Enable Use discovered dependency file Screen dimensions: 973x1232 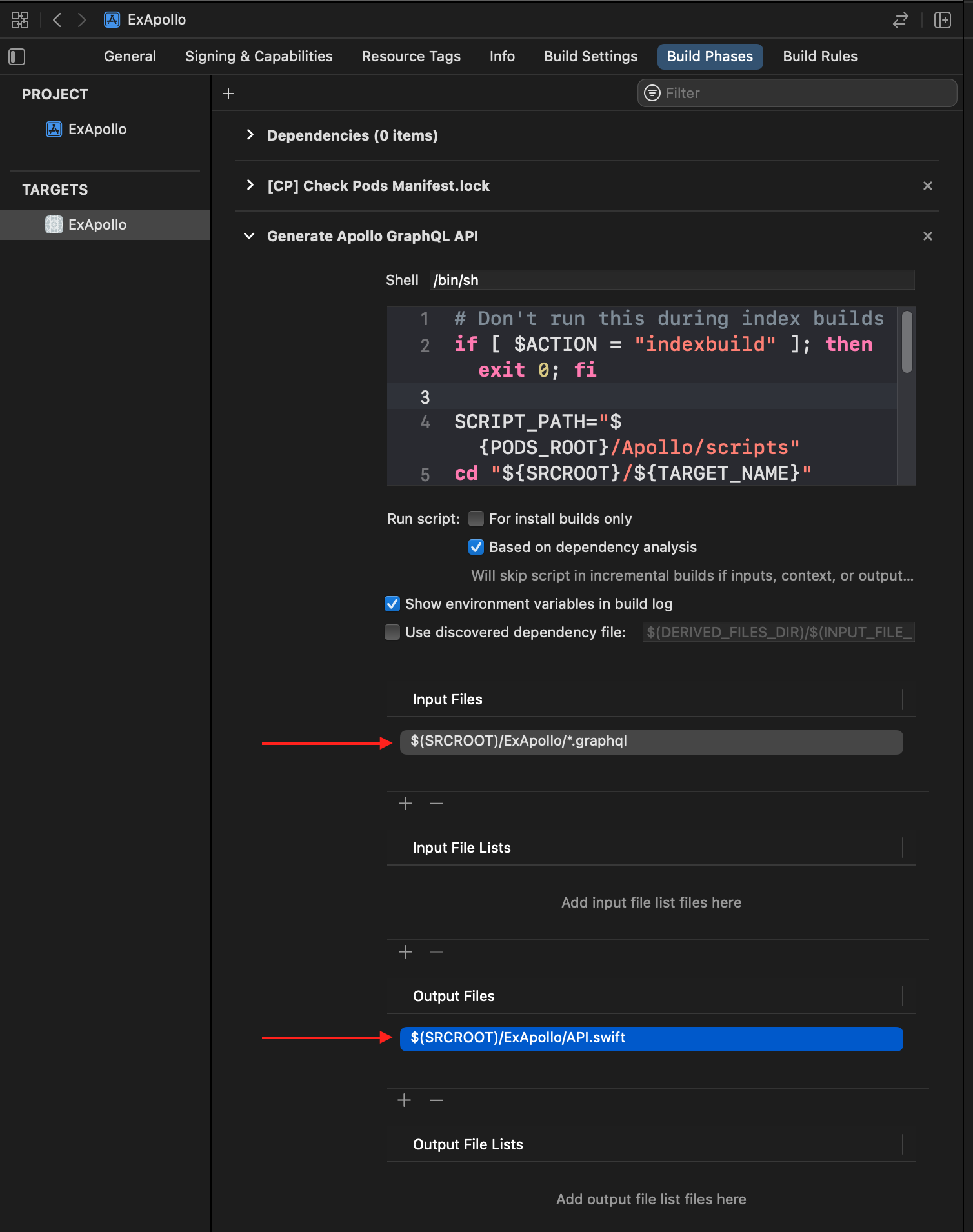[x=392, y=632]
